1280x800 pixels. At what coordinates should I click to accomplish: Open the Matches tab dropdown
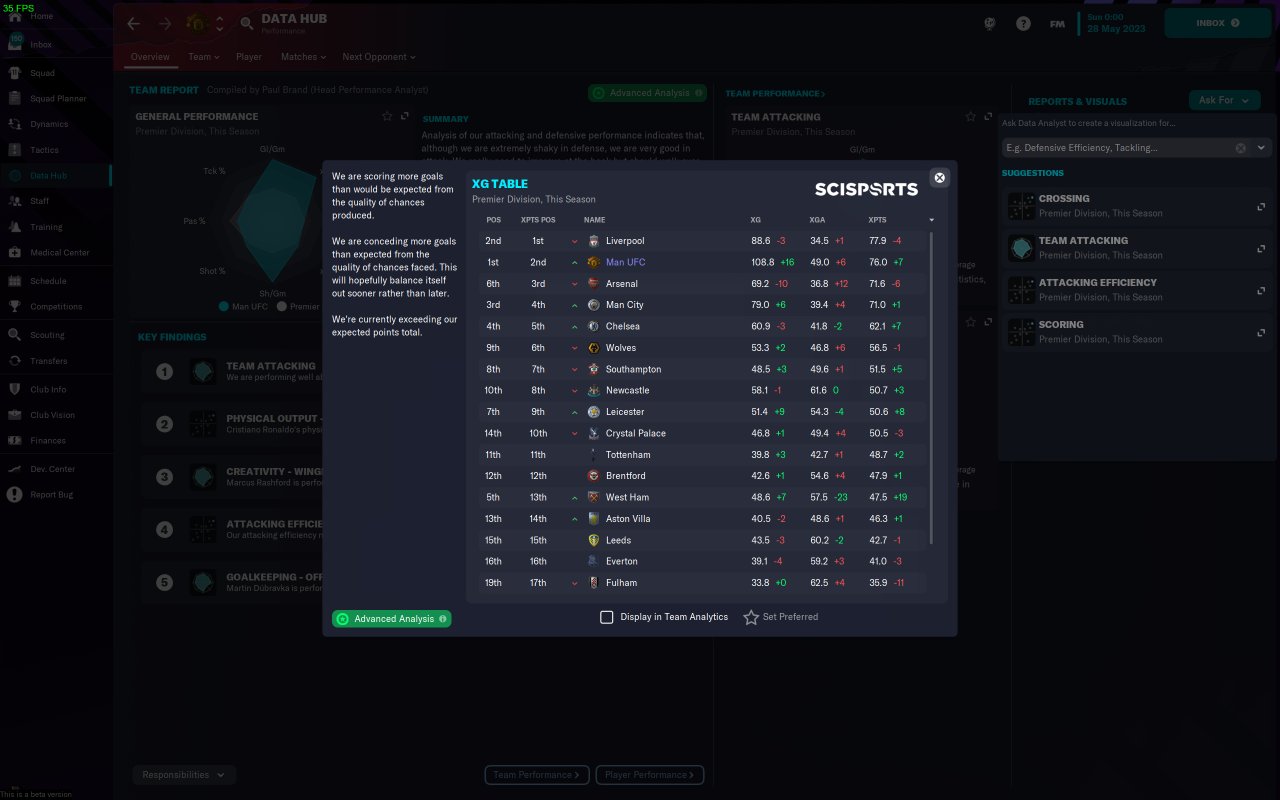tap(303, 57)
